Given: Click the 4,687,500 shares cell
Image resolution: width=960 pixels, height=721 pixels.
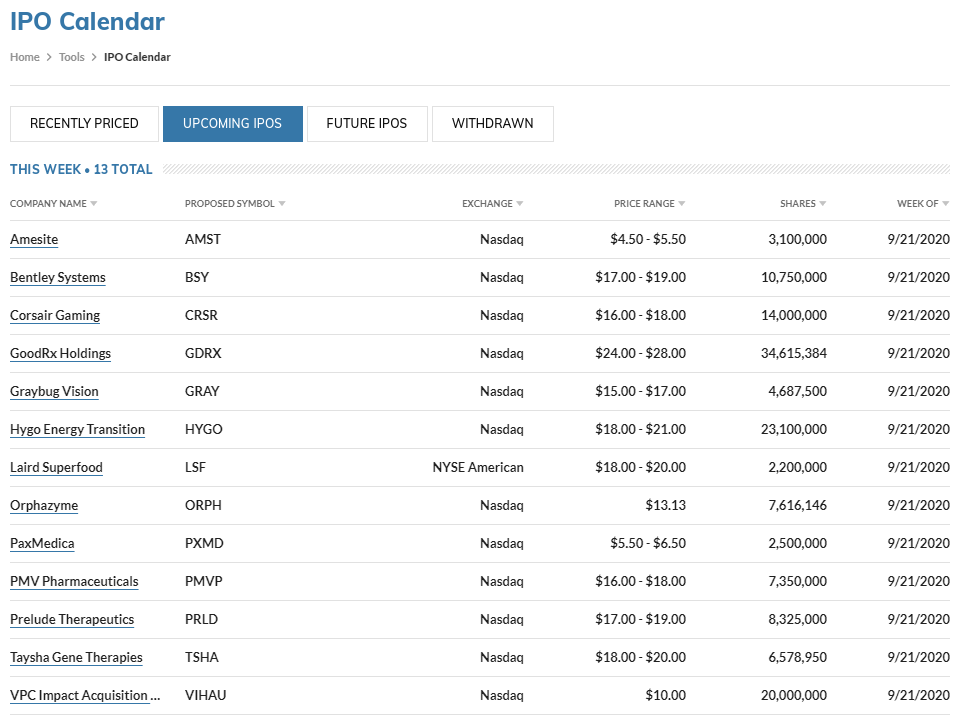Looking at the screenshot, I should point(798,391).
